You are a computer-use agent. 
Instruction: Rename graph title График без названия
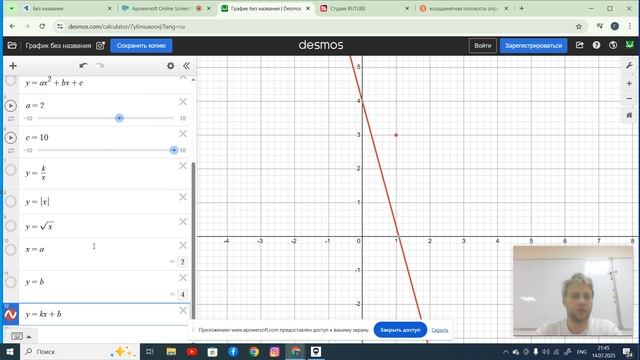(x=58, y=46)
